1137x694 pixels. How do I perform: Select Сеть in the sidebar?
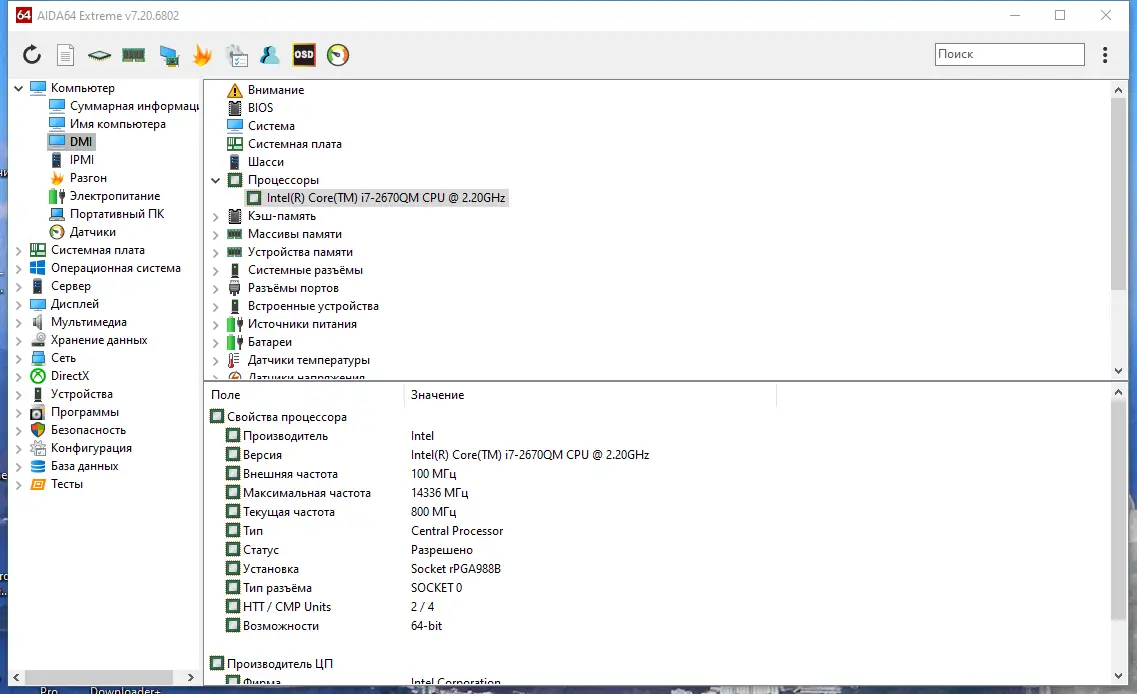(x=63, y=358)
